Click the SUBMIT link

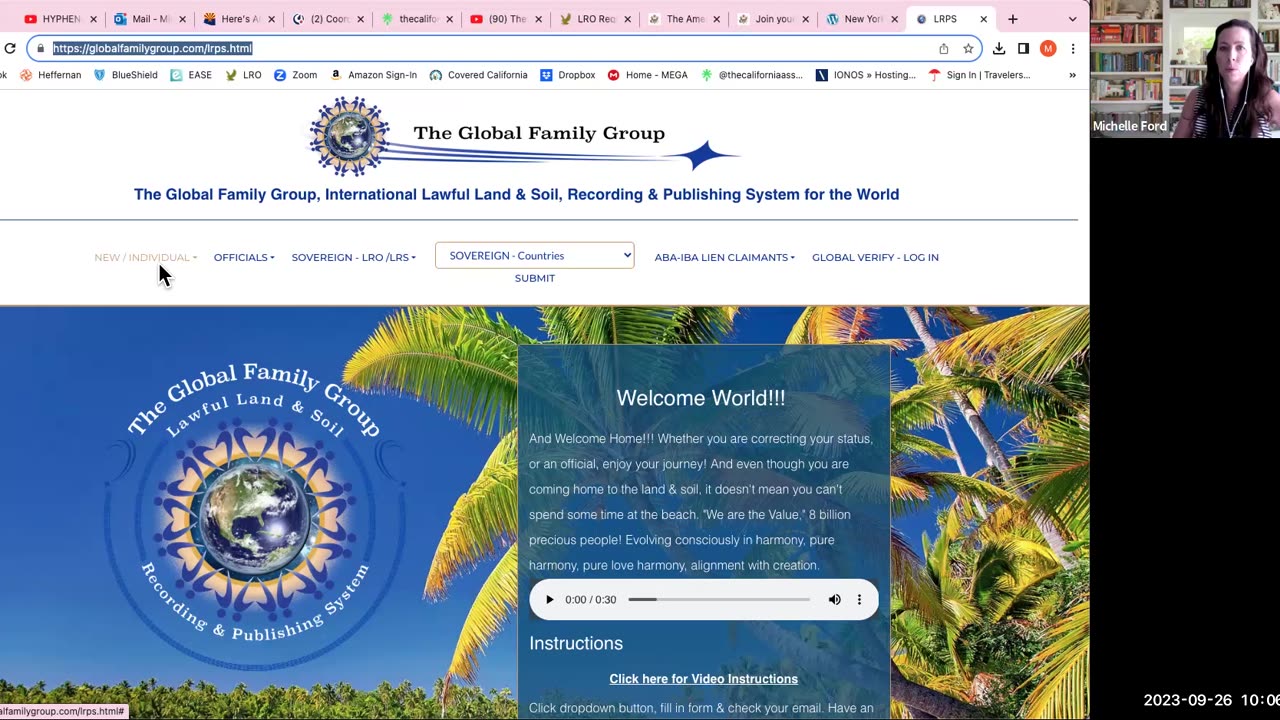click(535, 278)
